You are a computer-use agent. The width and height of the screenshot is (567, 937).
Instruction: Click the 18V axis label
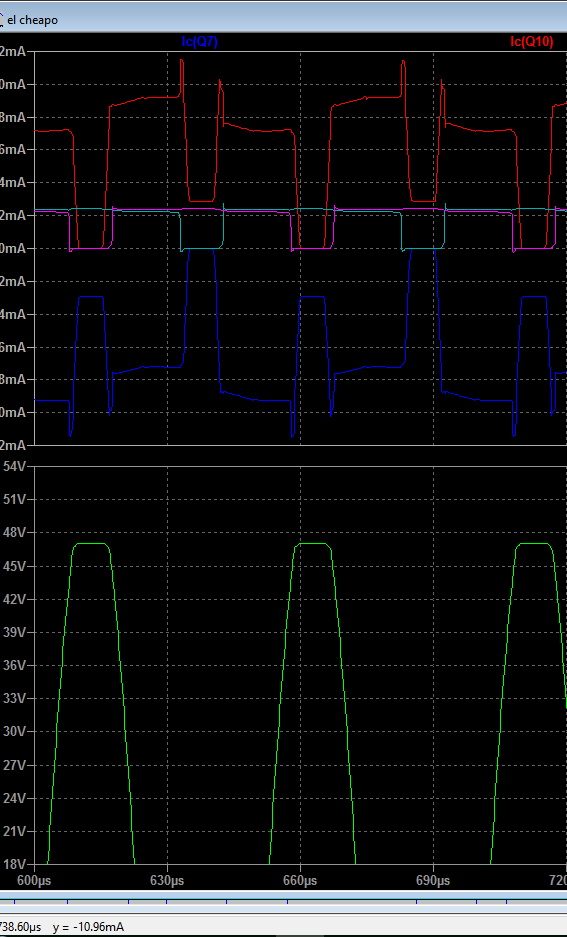14,864
